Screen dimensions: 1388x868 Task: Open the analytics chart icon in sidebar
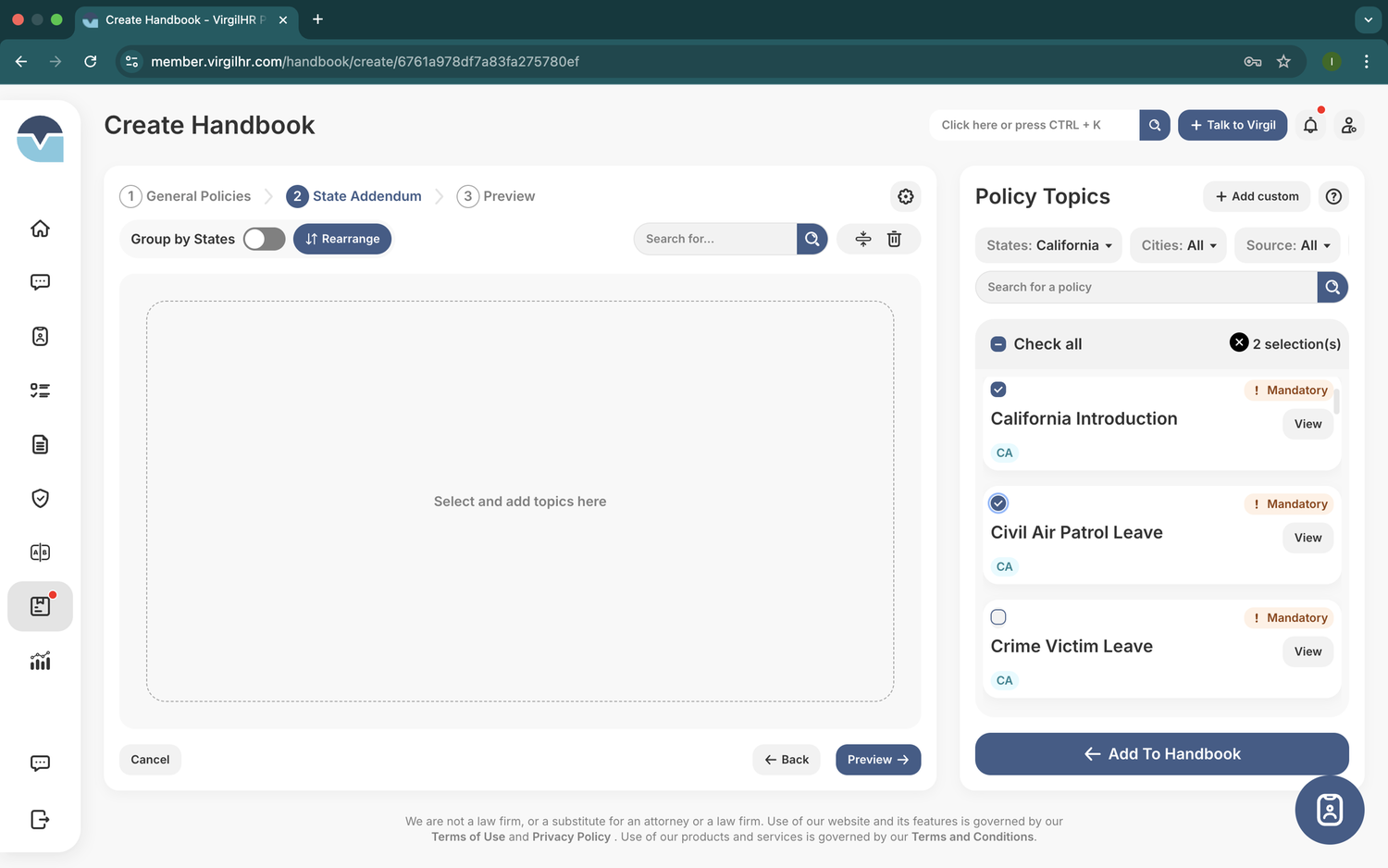pos(40,661)
